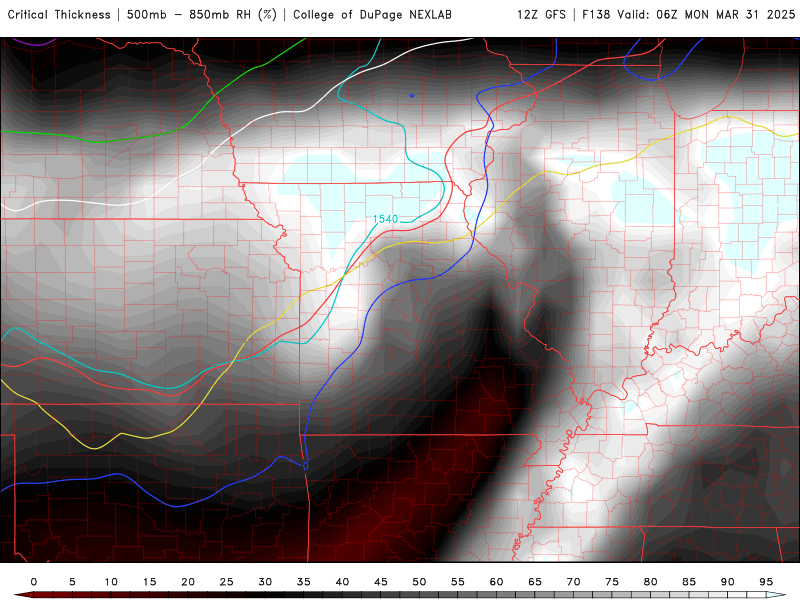
Task: Click the blue "0" contour label
Action: pyautogui.click(x=306, y=466)
